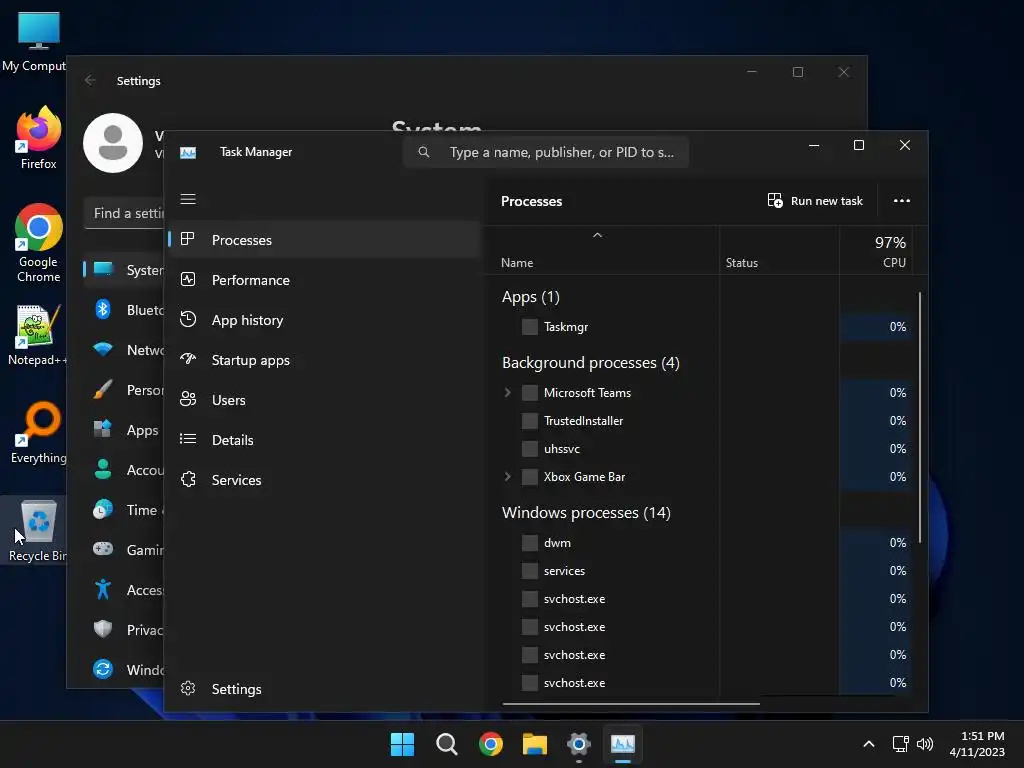1024x768 pixels.
Task: Open System category in Settings sidebar
Action: click(x=124, y=270)
